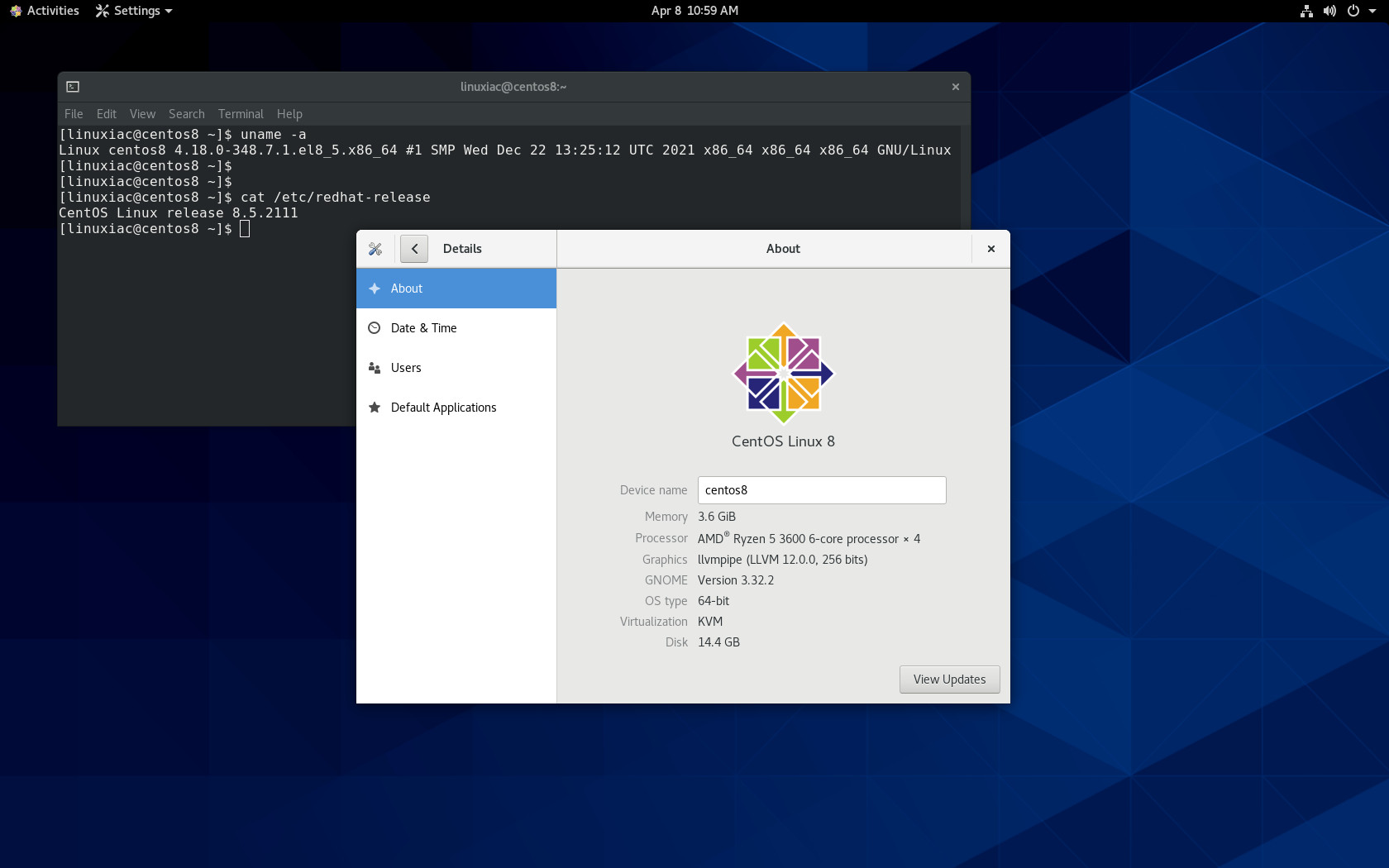Click the About sparkle icon in sidebar
Viewport: 1389px width, 868px height.
point(375,289)
